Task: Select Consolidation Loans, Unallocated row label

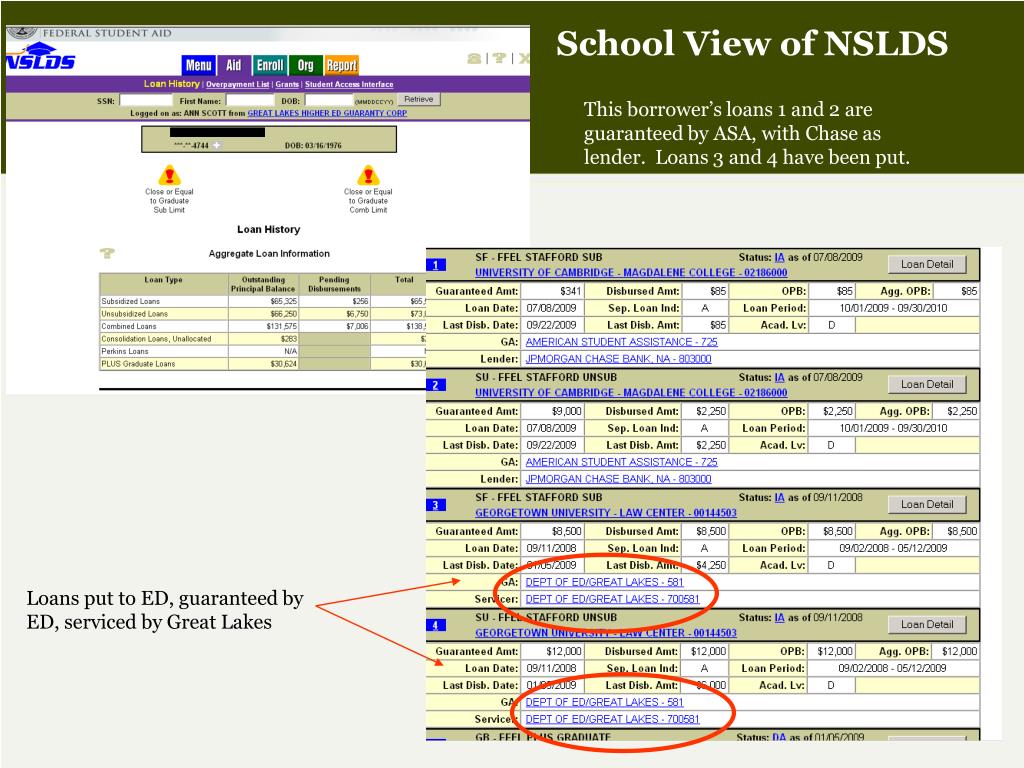Action: (156, 339)
